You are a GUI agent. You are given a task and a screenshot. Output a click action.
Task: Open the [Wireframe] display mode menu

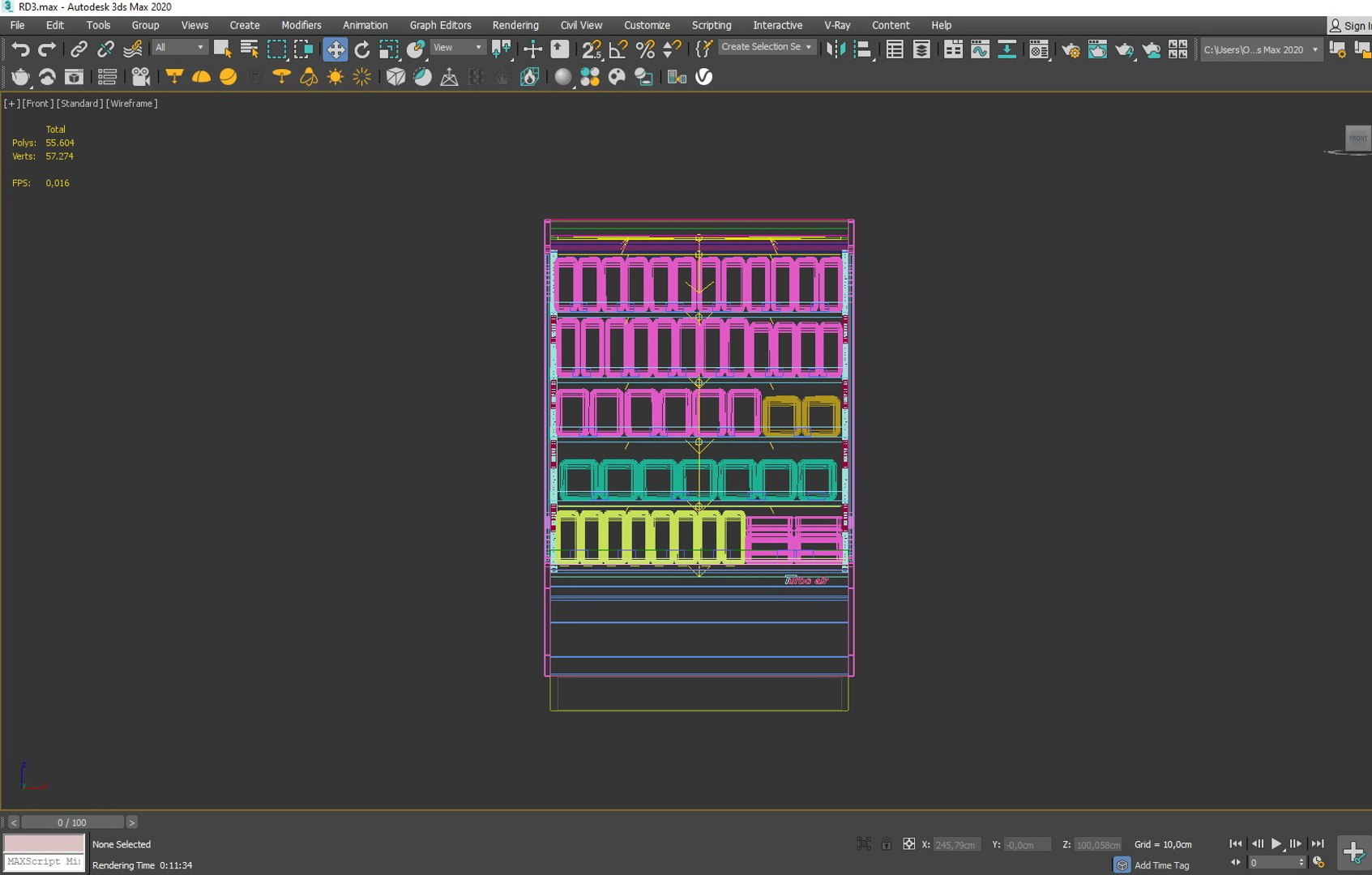click(132, 104)
